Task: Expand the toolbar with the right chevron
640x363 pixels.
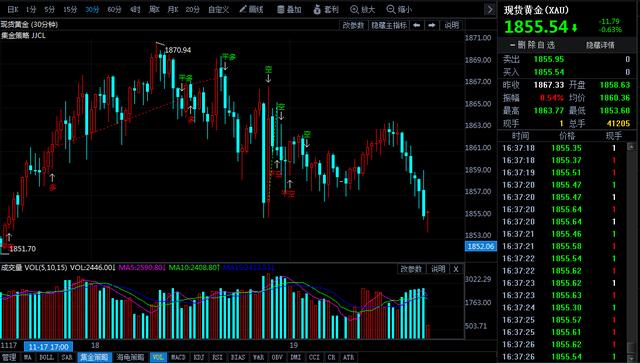Action: [x=490, y=9]
